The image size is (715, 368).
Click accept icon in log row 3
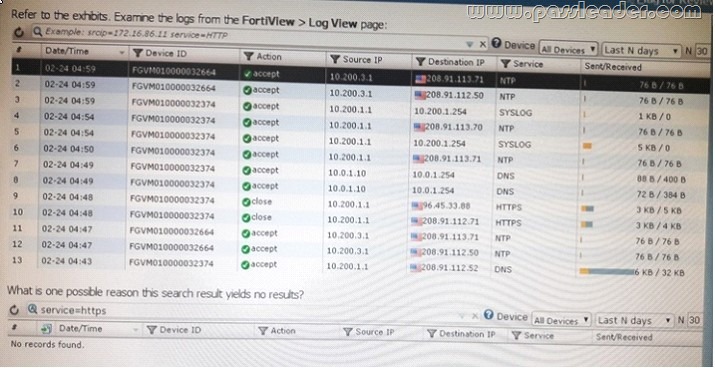tap(247, 106)
